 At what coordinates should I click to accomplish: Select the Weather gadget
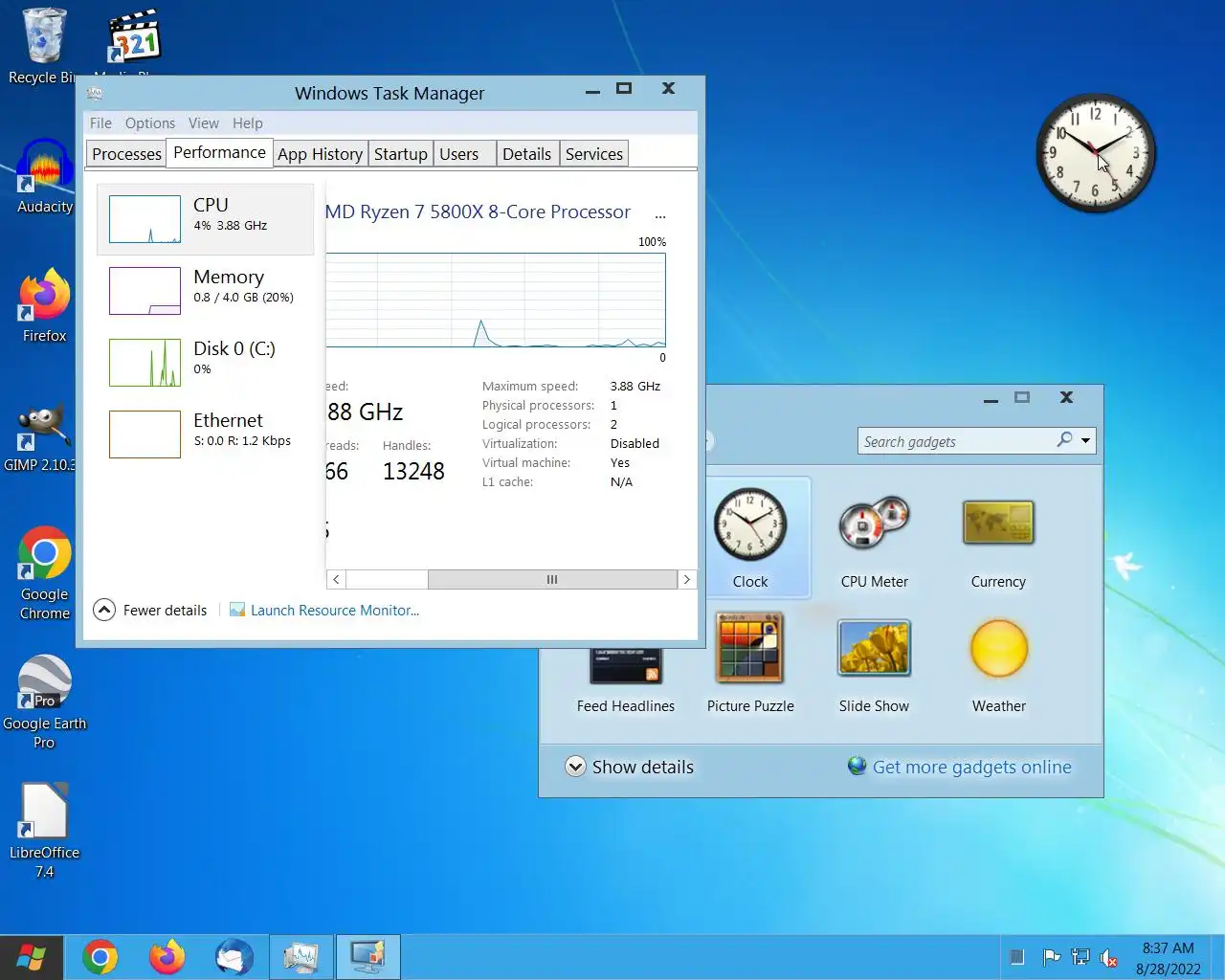(x=999, y=664)
